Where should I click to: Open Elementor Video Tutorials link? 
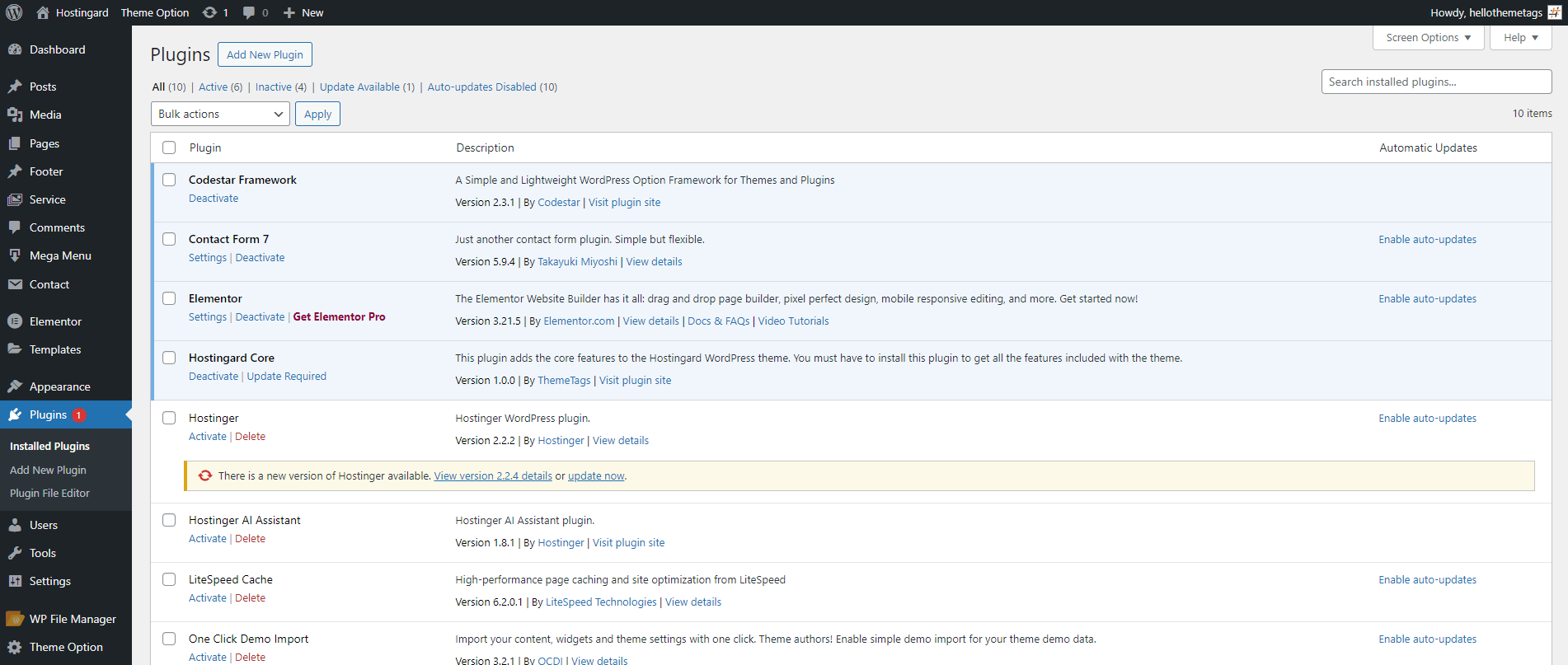pyautogui.click(x=793, y=321)
